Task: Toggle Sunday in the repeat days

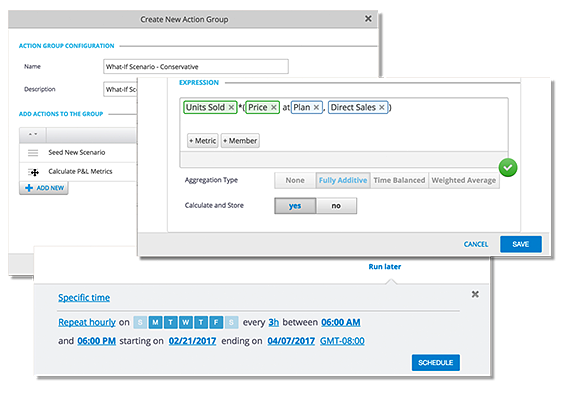Action: pyautogui.click(x=140, y=322)
